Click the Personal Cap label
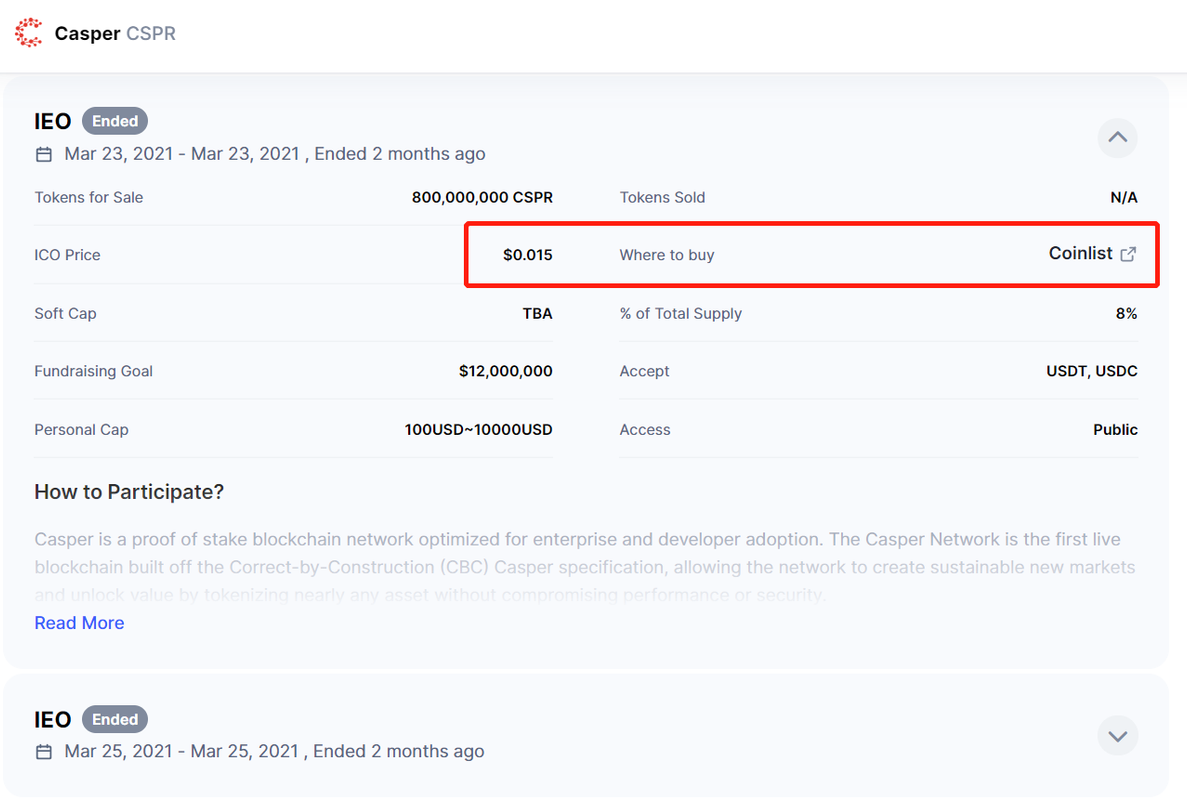 point(81,430)
